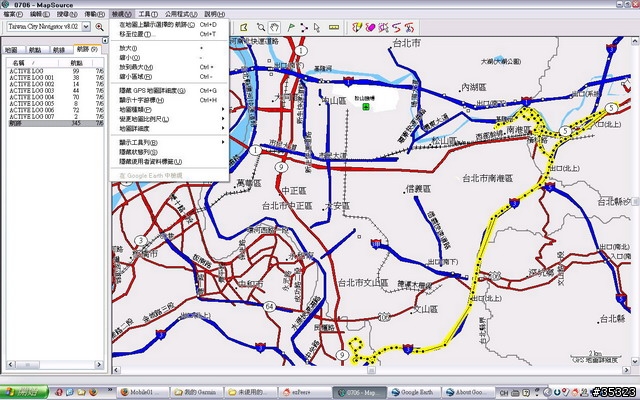The height and width of the screenshot is (400, 640).
Task: Switch to the Google Earth taskbar window
Action: (x=413, y=393)
